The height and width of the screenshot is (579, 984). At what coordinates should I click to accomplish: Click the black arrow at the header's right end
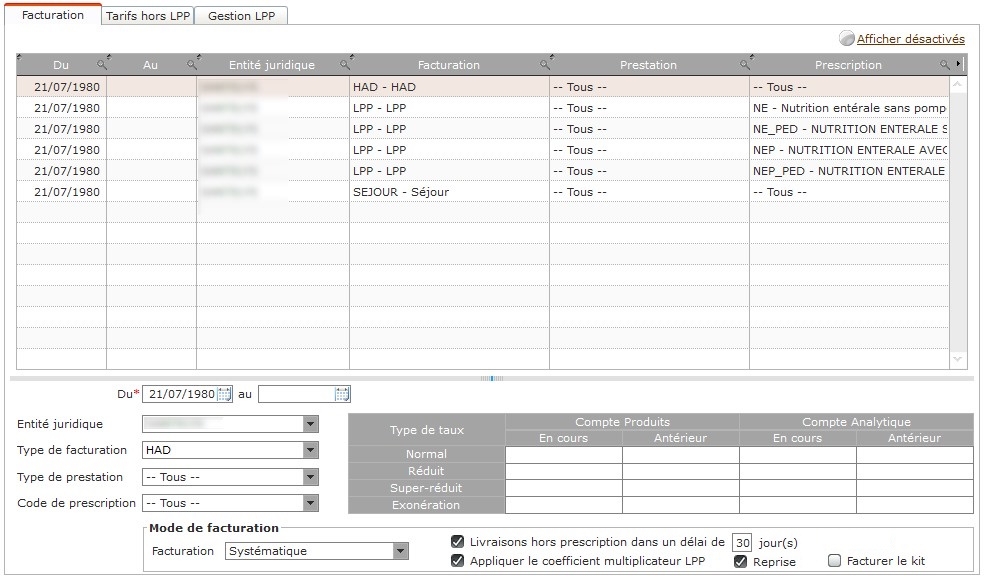tap(958, 63)
